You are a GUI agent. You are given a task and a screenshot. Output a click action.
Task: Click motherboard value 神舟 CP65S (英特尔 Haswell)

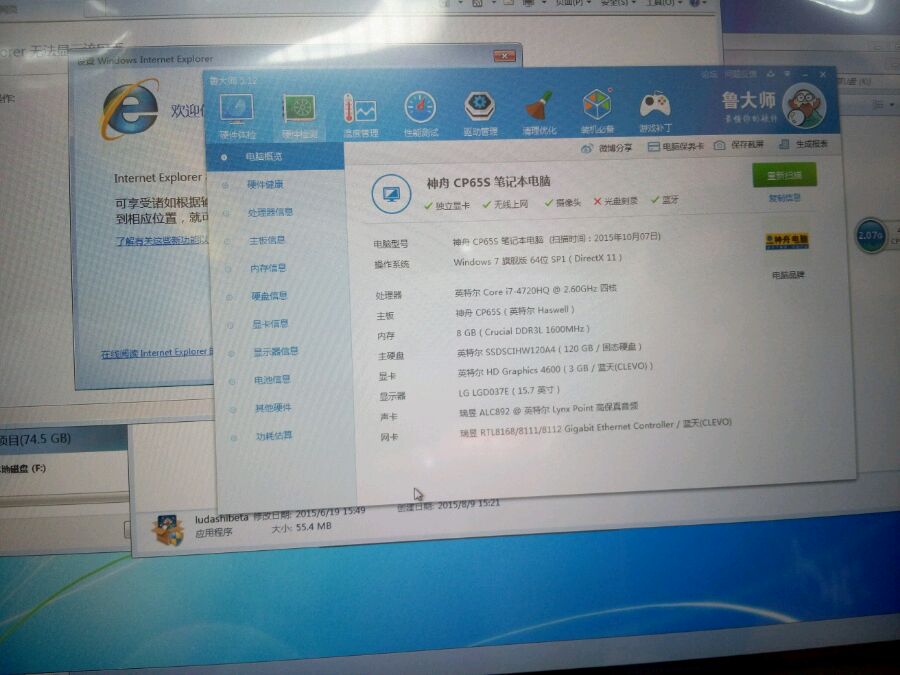pyautogui.click(x=515, y=311)
